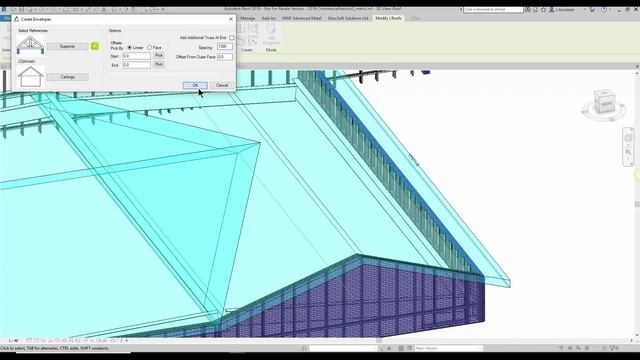The image size is (640, 360).
Task: Click the Spacing value field
Action: [225, 47]
